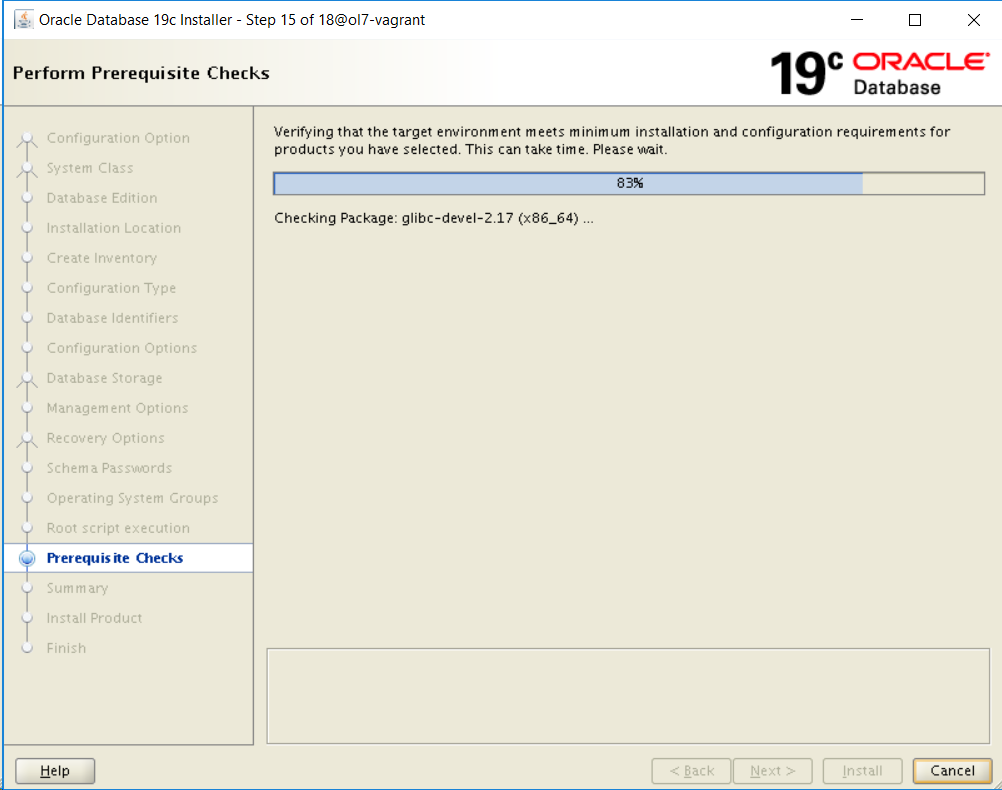
Task: Select the Configuration Option step
Action: (x=118, y=138)
